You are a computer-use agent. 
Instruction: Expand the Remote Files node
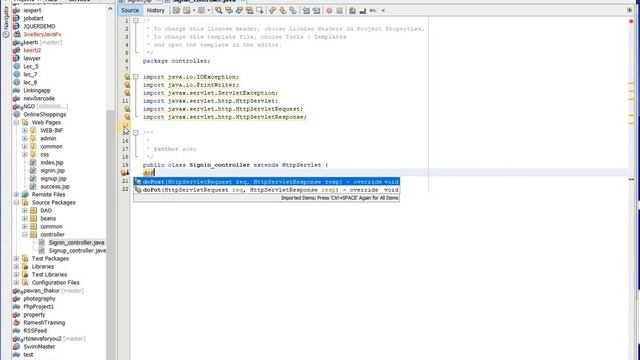(x=16, y=195)
